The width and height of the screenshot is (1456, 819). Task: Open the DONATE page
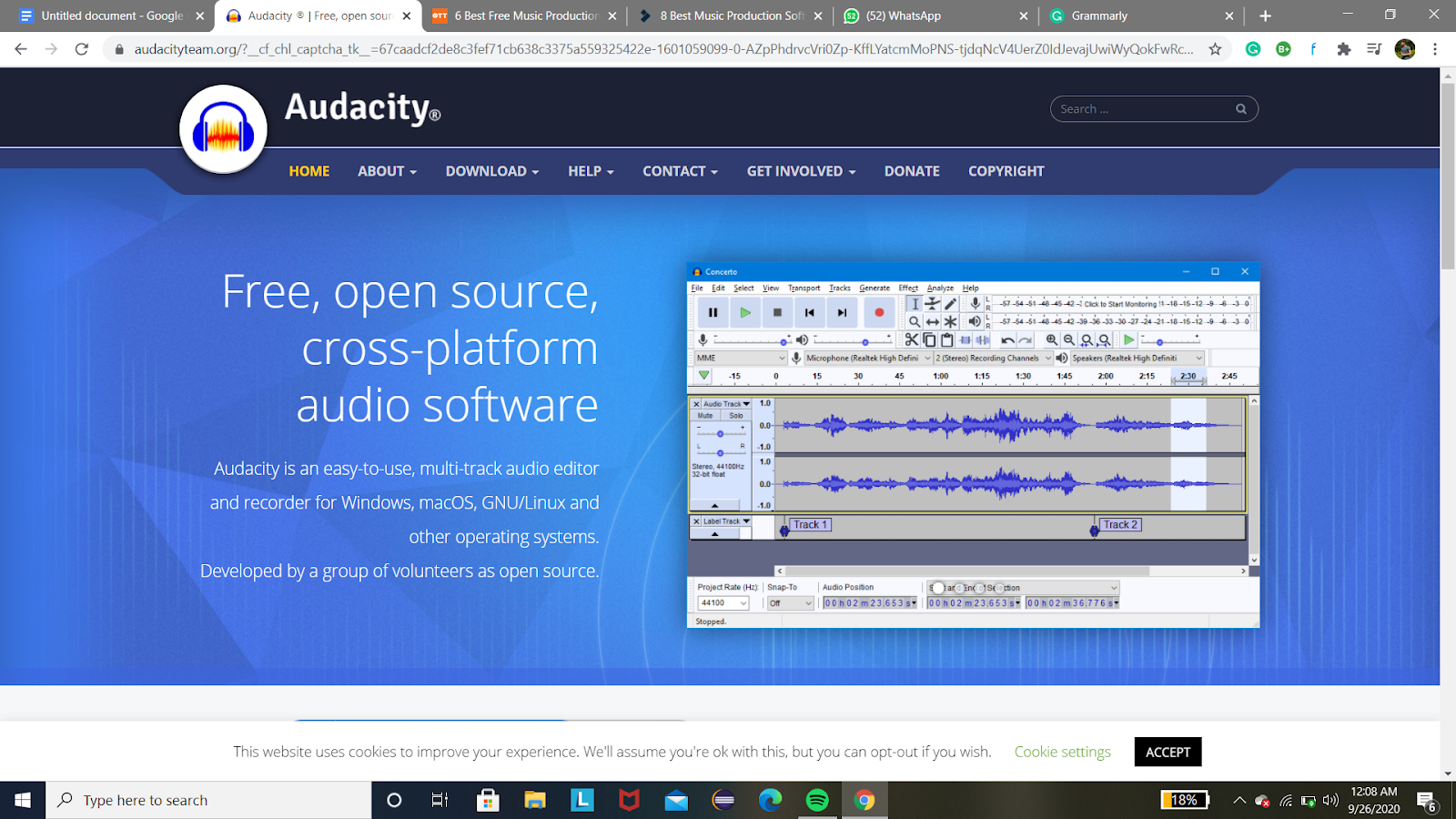coord(912,171)
